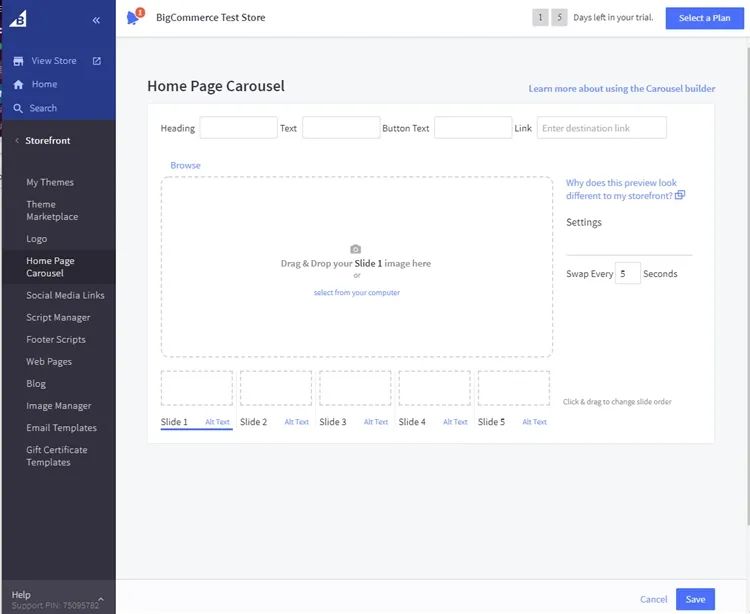Go back from Storefront menu chevron
750x614 pixels.
pos(17,141)
